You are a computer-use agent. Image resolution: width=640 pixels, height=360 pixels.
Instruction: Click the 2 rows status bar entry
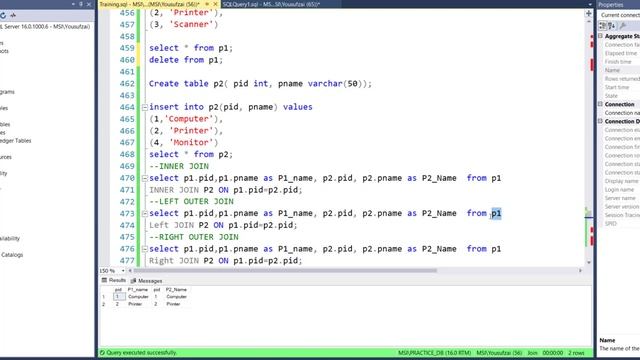tap(576, 353)
